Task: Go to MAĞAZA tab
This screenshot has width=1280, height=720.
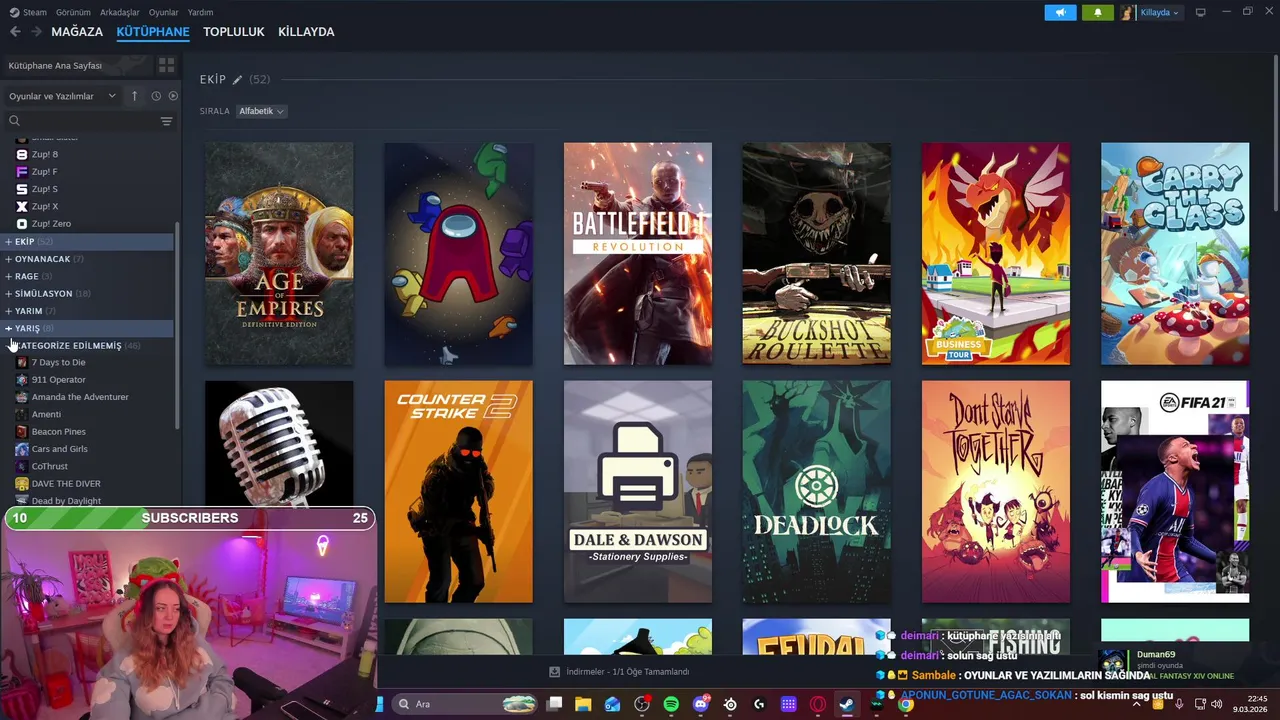Action: (77, 32)
